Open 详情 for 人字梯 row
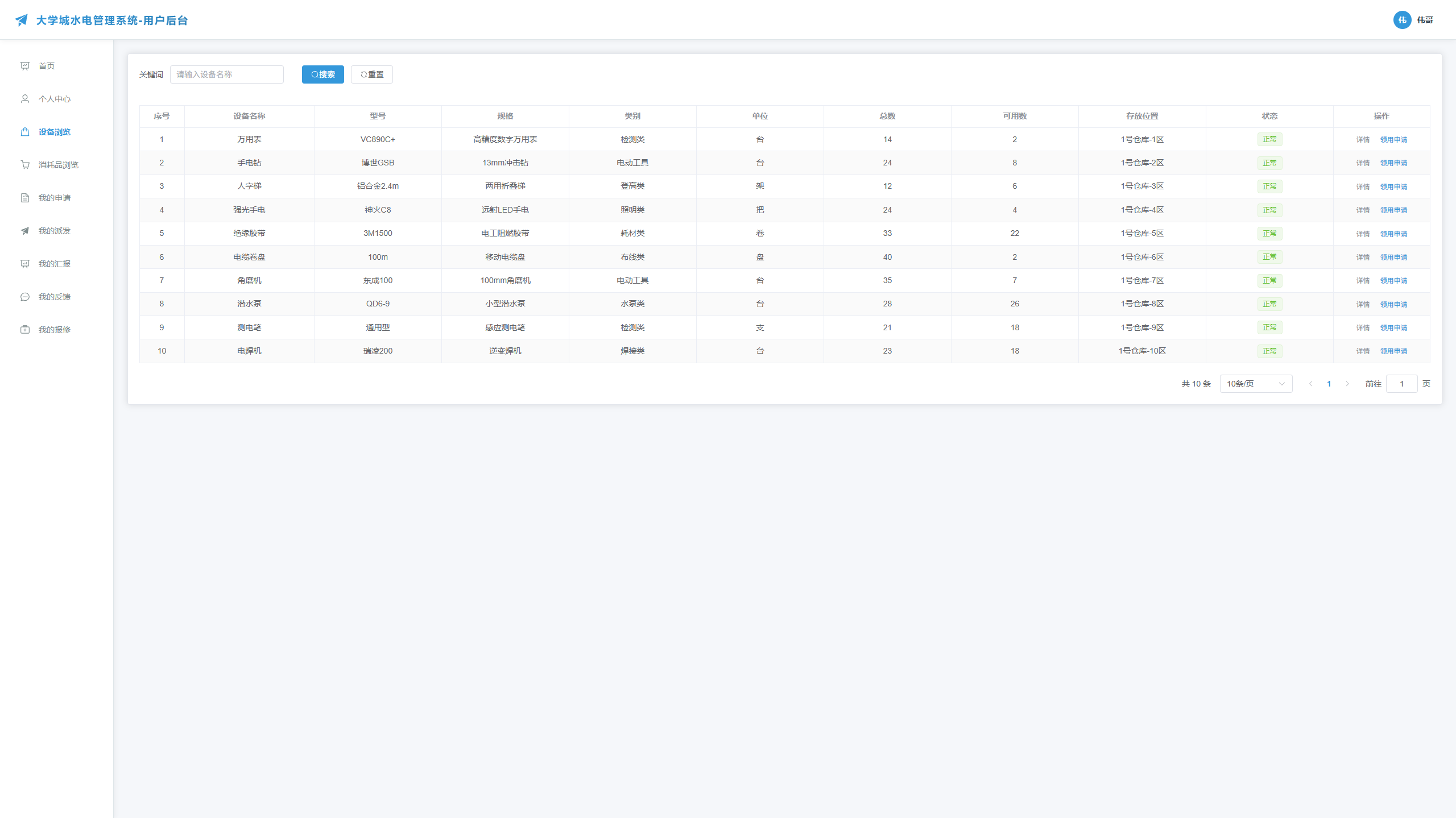 click(x=1363, y=187)
